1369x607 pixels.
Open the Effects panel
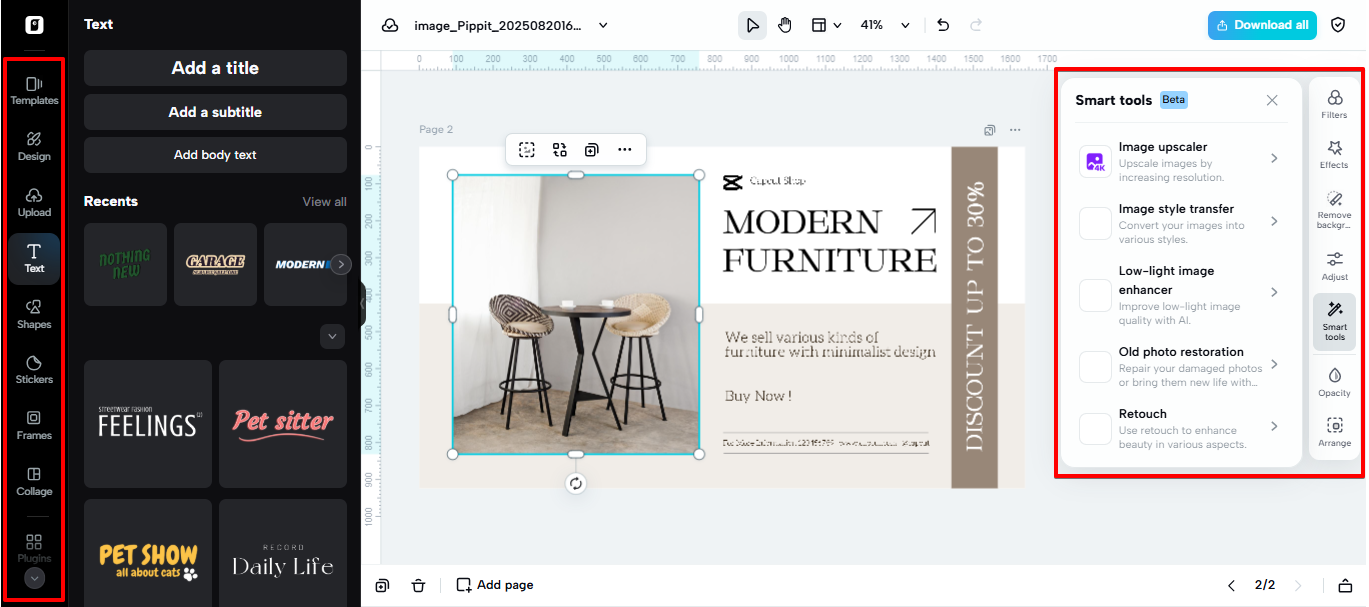tap(1334, 154)
